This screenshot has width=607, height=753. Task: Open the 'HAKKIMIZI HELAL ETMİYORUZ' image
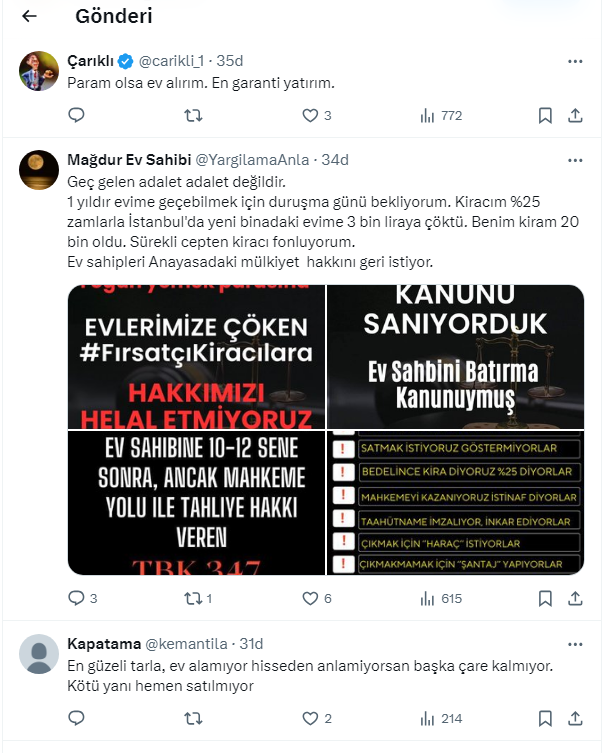tap(196, 356)
